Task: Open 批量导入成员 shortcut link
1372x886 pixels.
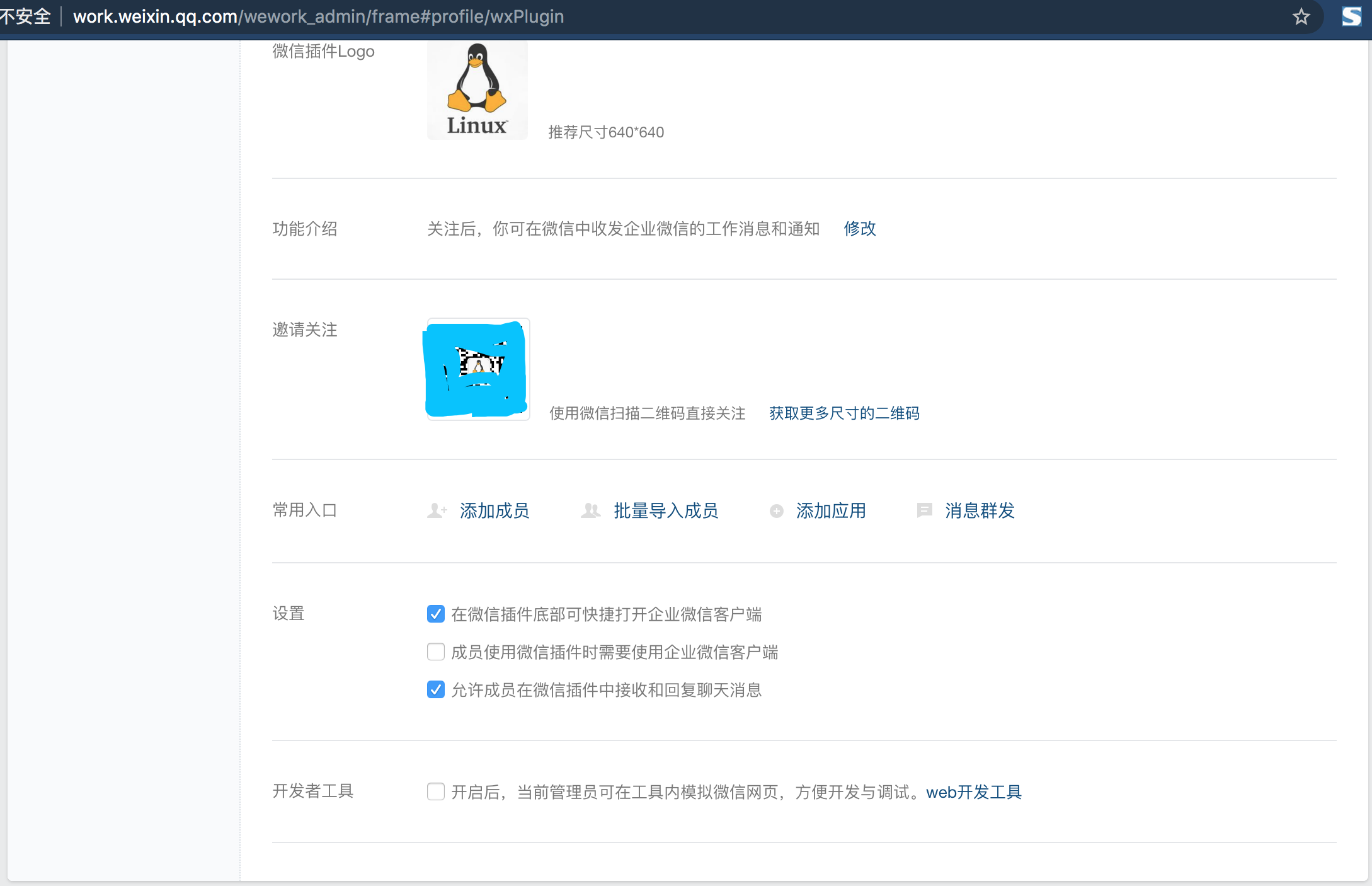Action: point(666,510)
